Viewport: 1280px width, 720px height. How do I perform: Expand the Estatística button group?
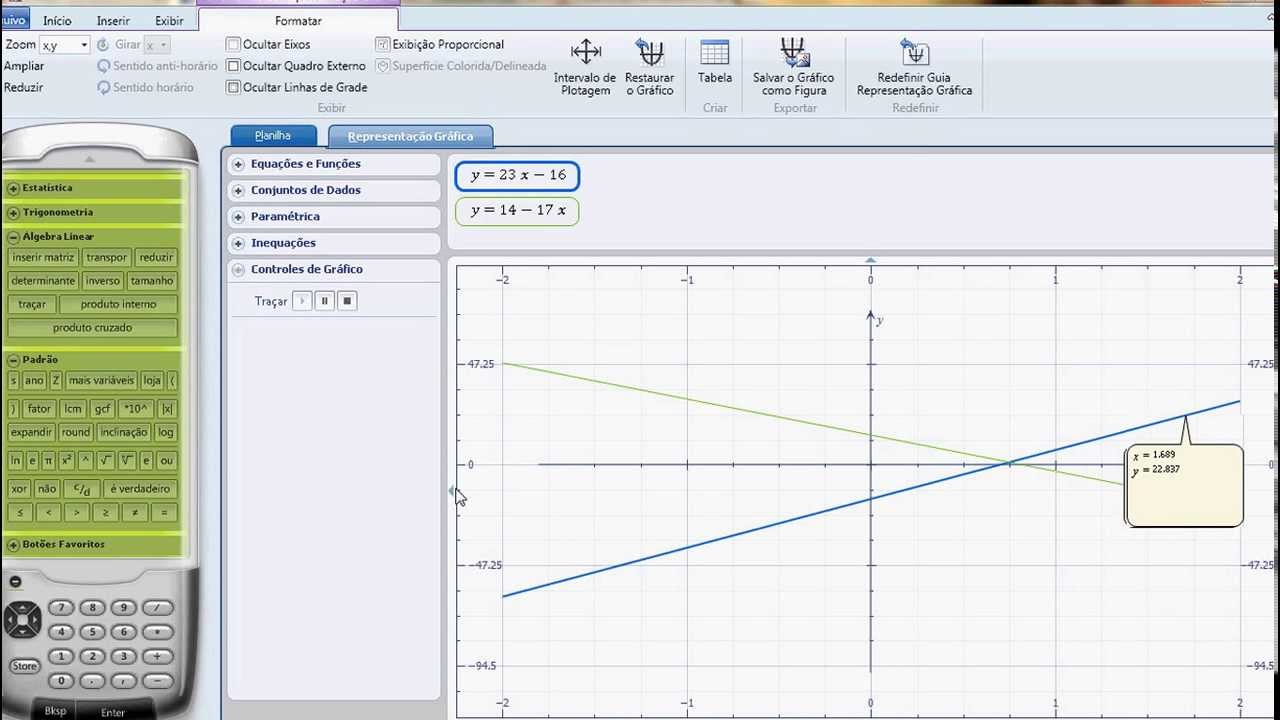(x=14, y=188)
